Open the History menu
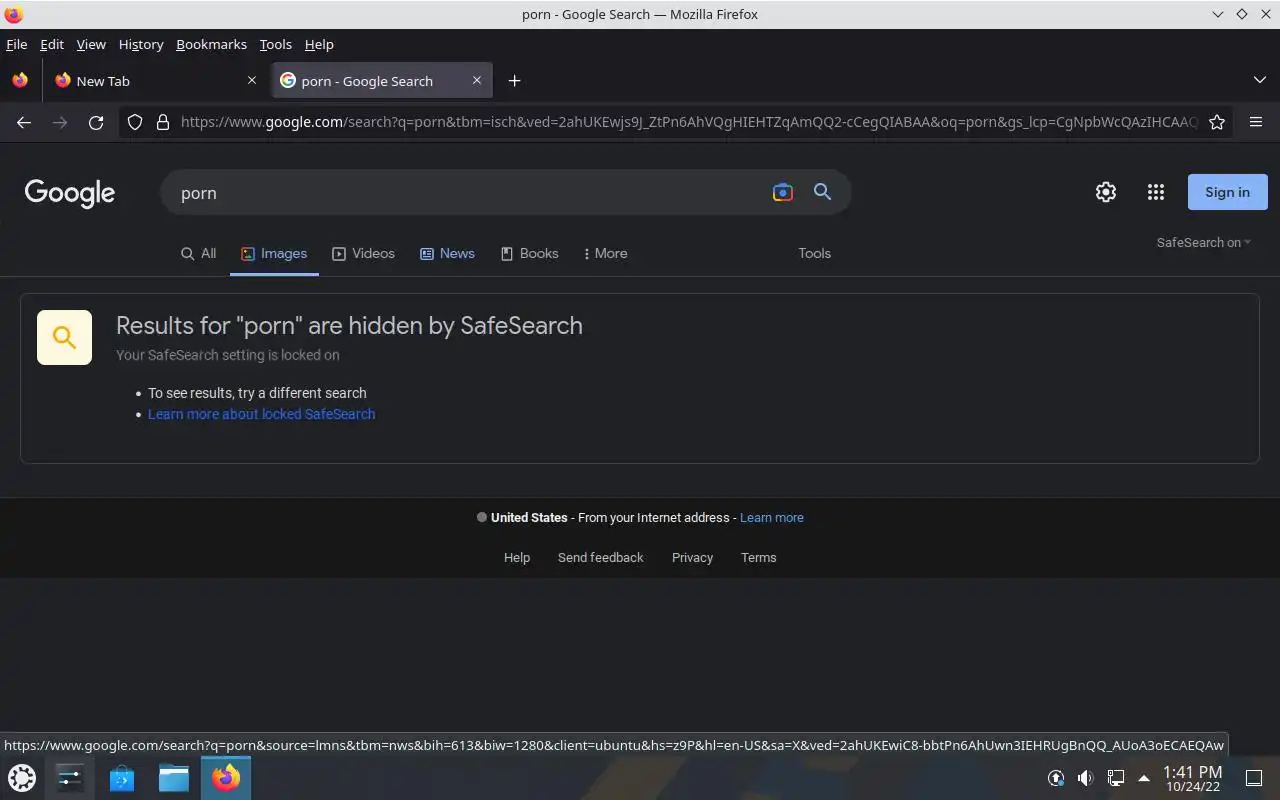This screenshot has height=800, width=1280. (141, 44)
